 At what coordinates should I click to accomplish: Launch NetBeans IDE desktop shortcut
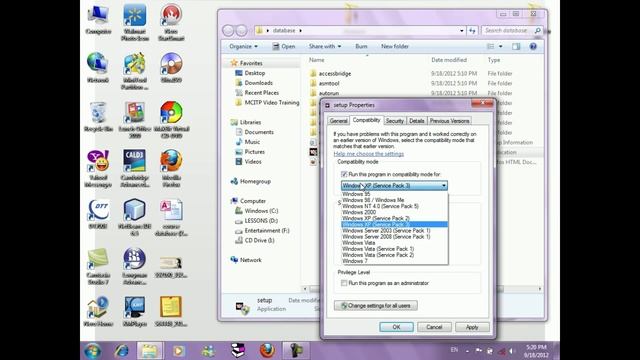coord(135,217)
